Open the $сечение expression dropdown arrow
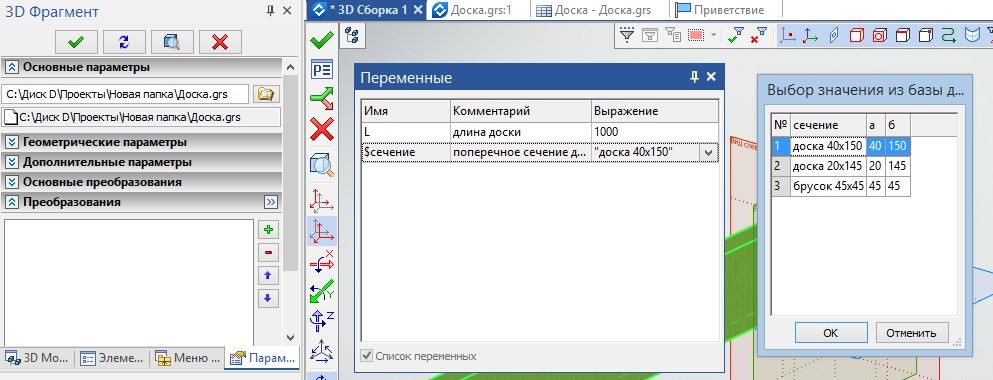 pyautogui.click(x=708, y=153)
